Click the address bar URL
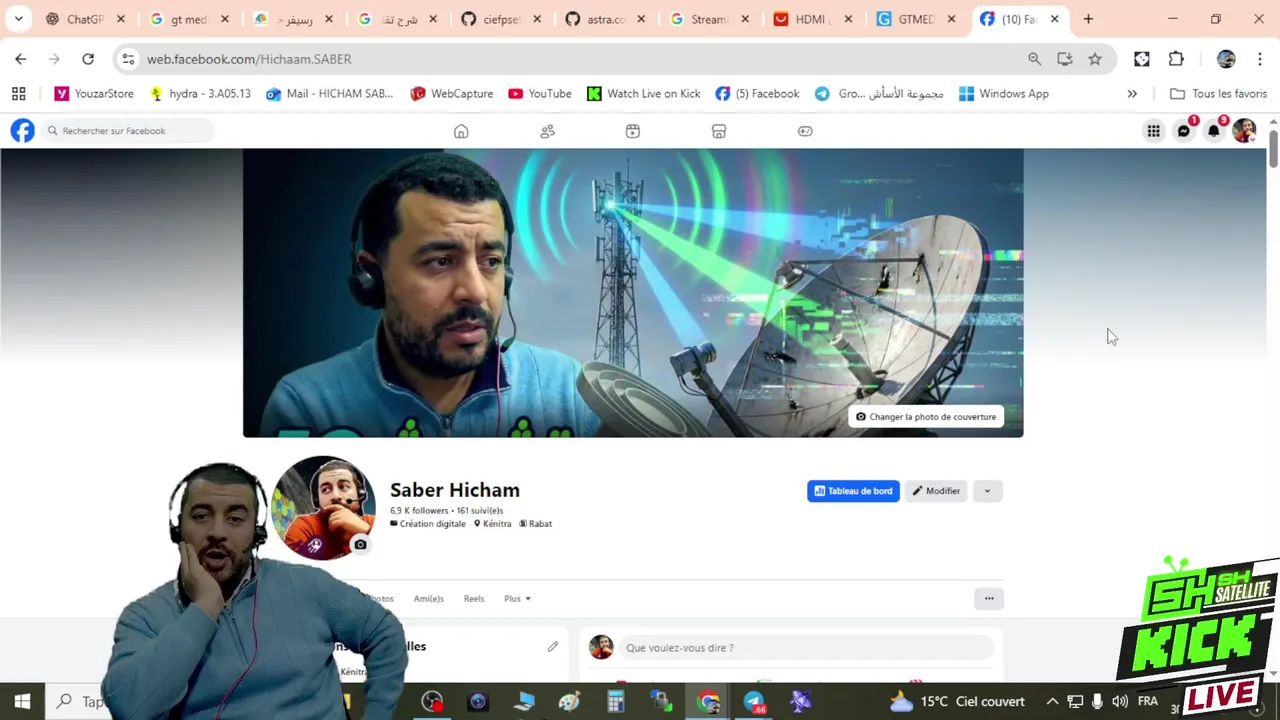 [249, 59]
